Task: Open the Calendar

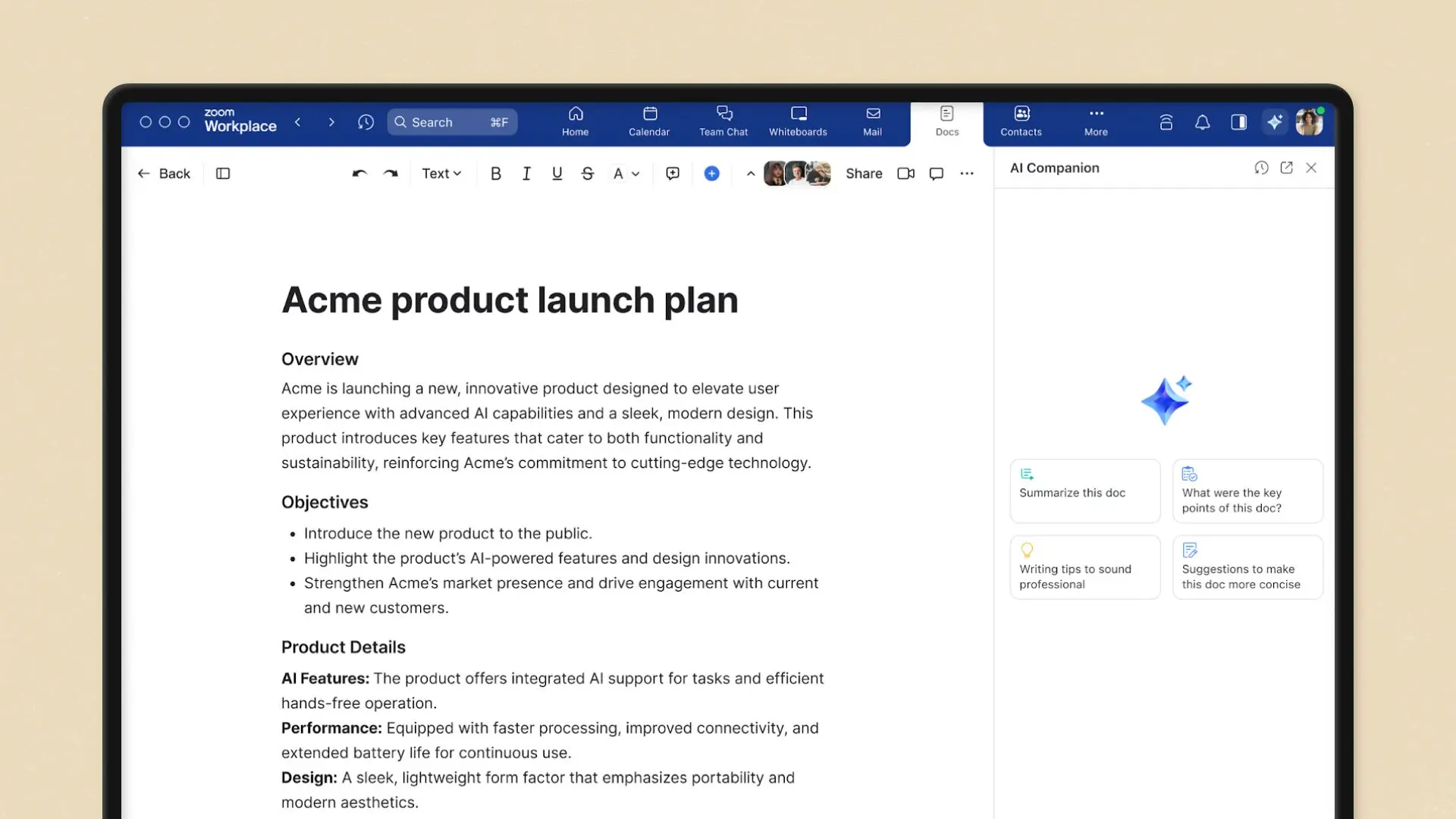Action: tap(649, 121)
